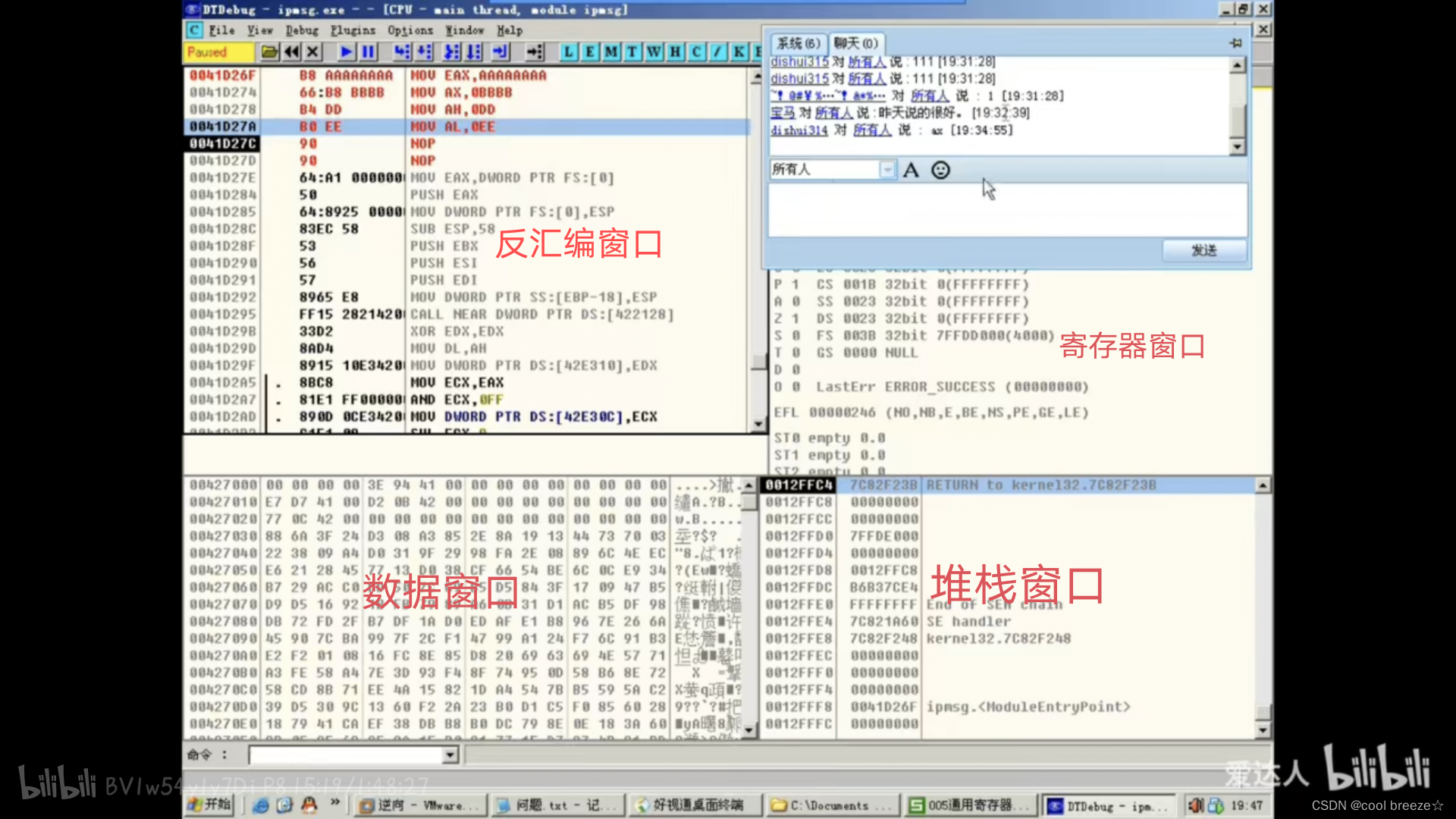Open the View menu
The height and width of the screenshot is (819, 1456).
(x=260, y=30)
